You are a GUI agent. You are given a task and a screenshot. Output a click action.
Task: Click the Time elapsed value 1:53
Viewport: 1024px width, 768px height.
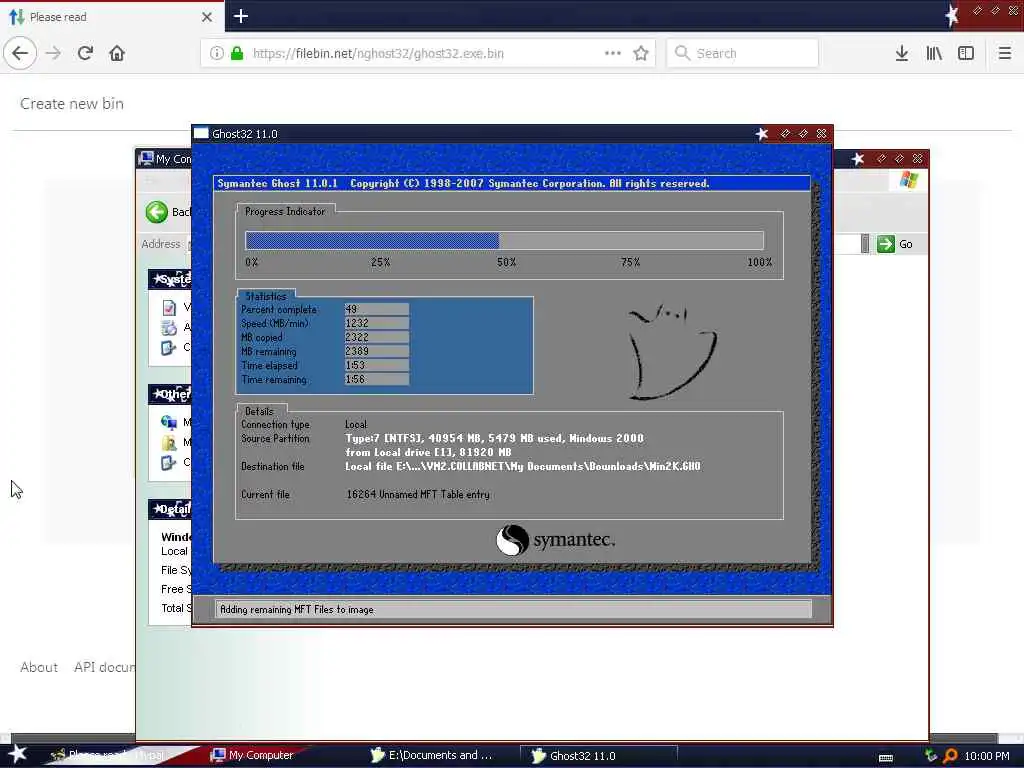point(377,365)
